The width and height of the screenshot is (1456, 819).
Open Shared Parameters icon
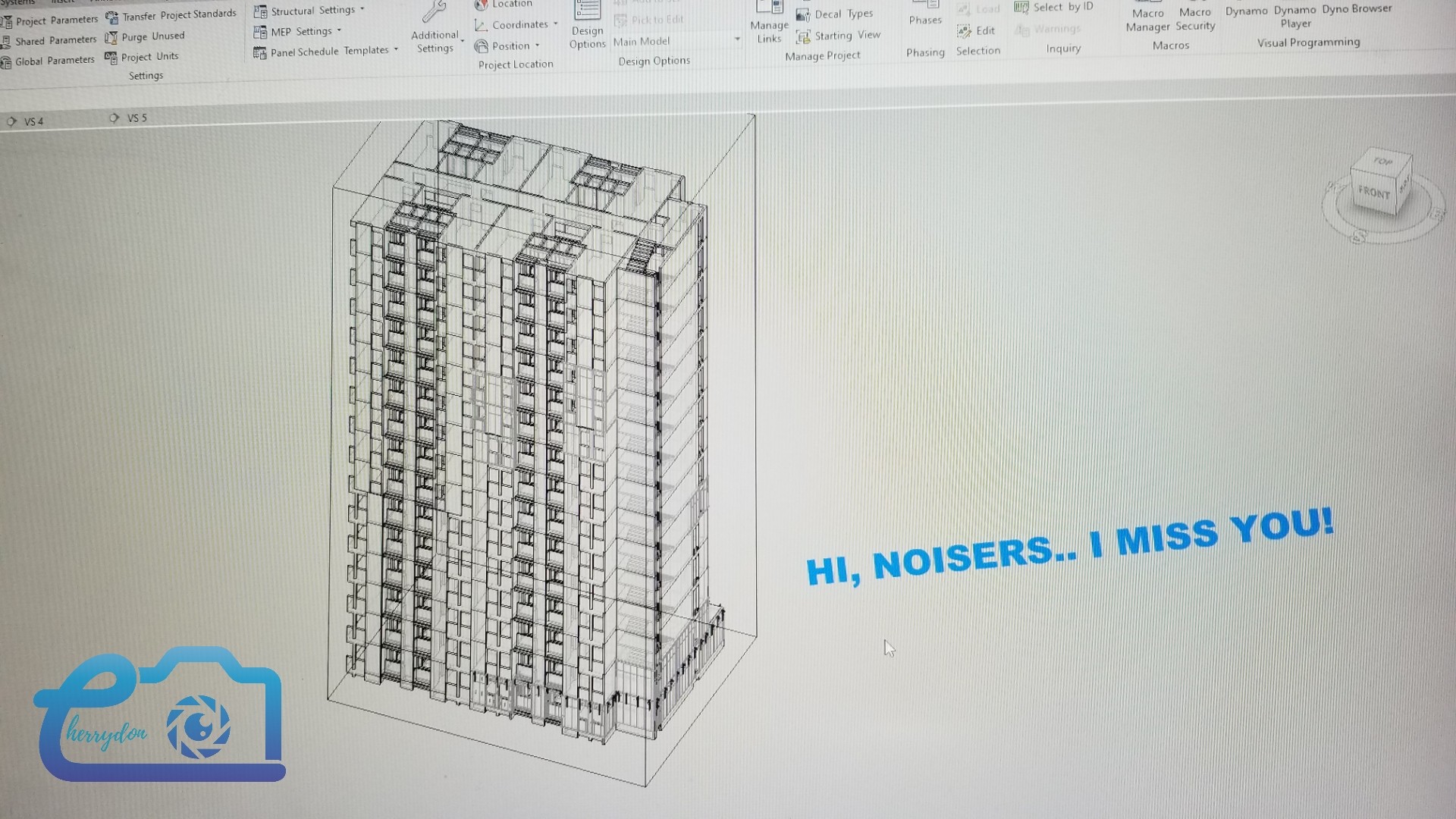tap(5, 42)
